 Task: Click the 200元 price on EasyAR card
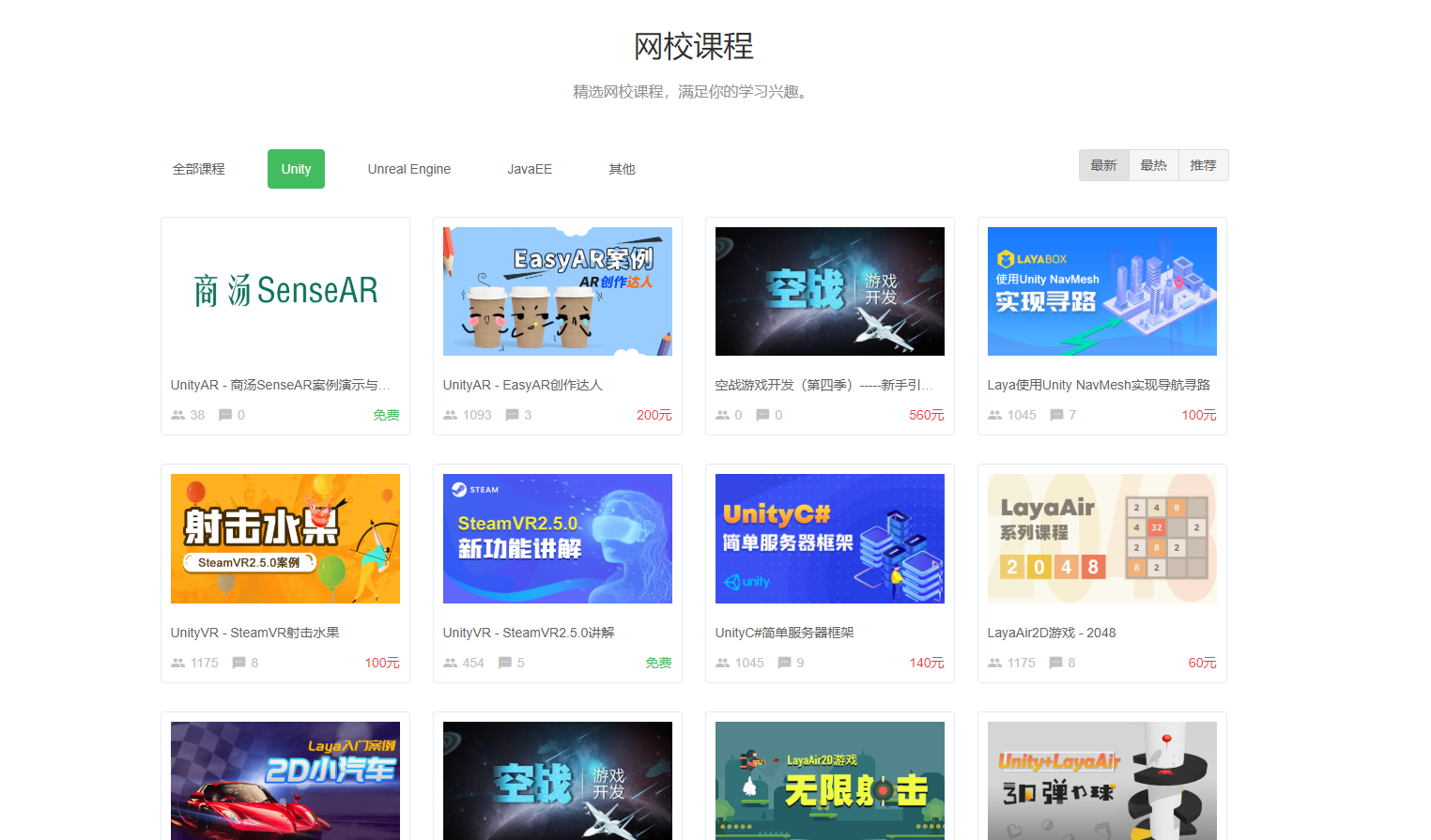tap(654, 415)
